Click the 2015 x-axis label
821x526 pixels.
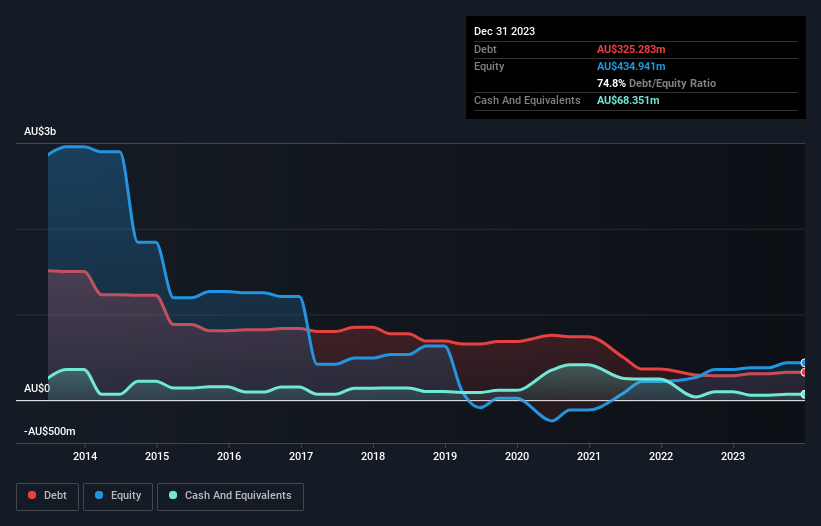[157, 456]
